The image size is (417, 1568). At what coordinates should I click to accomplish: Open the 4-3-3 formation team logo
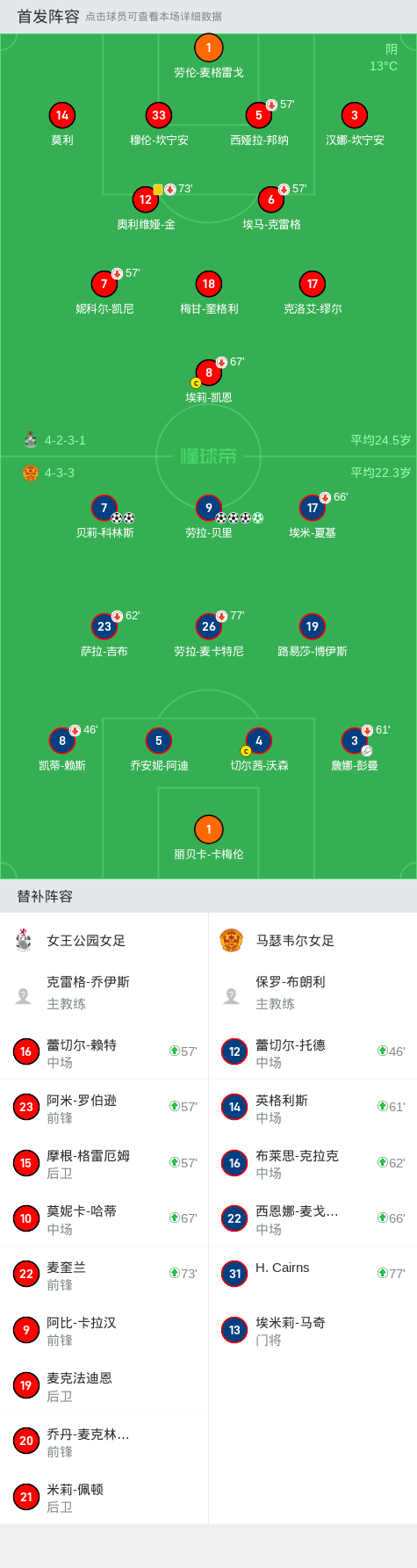coord(31,473)
